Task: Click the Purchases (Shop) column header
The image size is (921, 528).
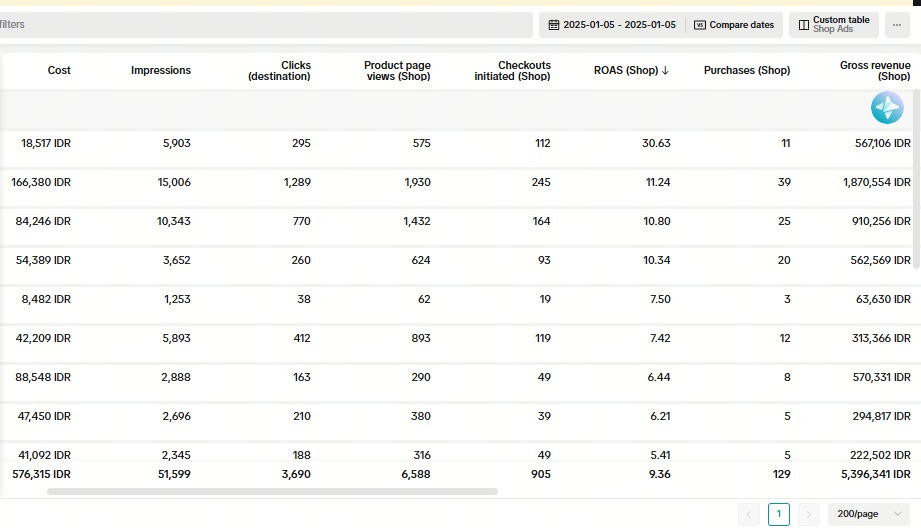Action: [x=746, y=71]
